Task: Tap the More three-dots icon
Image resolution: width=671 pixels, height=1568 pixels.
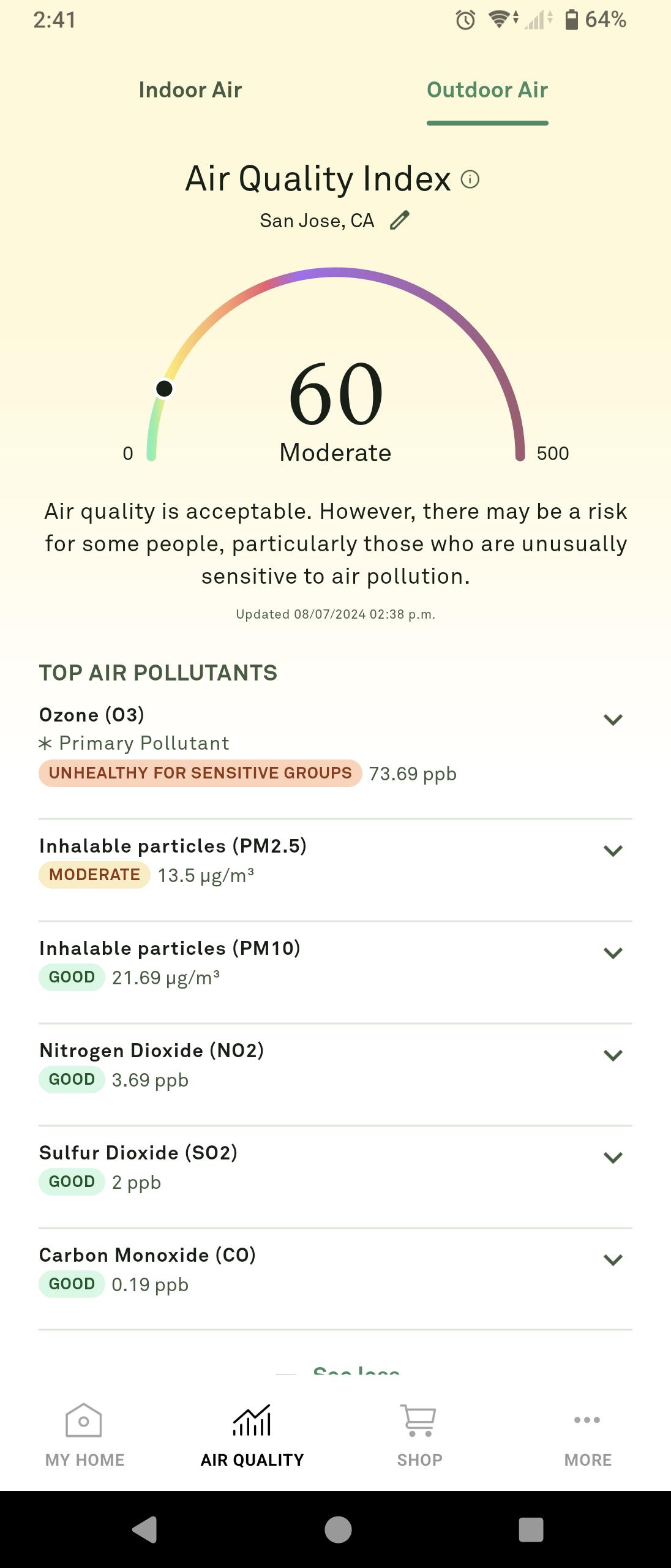Action: click(587, 1420)
